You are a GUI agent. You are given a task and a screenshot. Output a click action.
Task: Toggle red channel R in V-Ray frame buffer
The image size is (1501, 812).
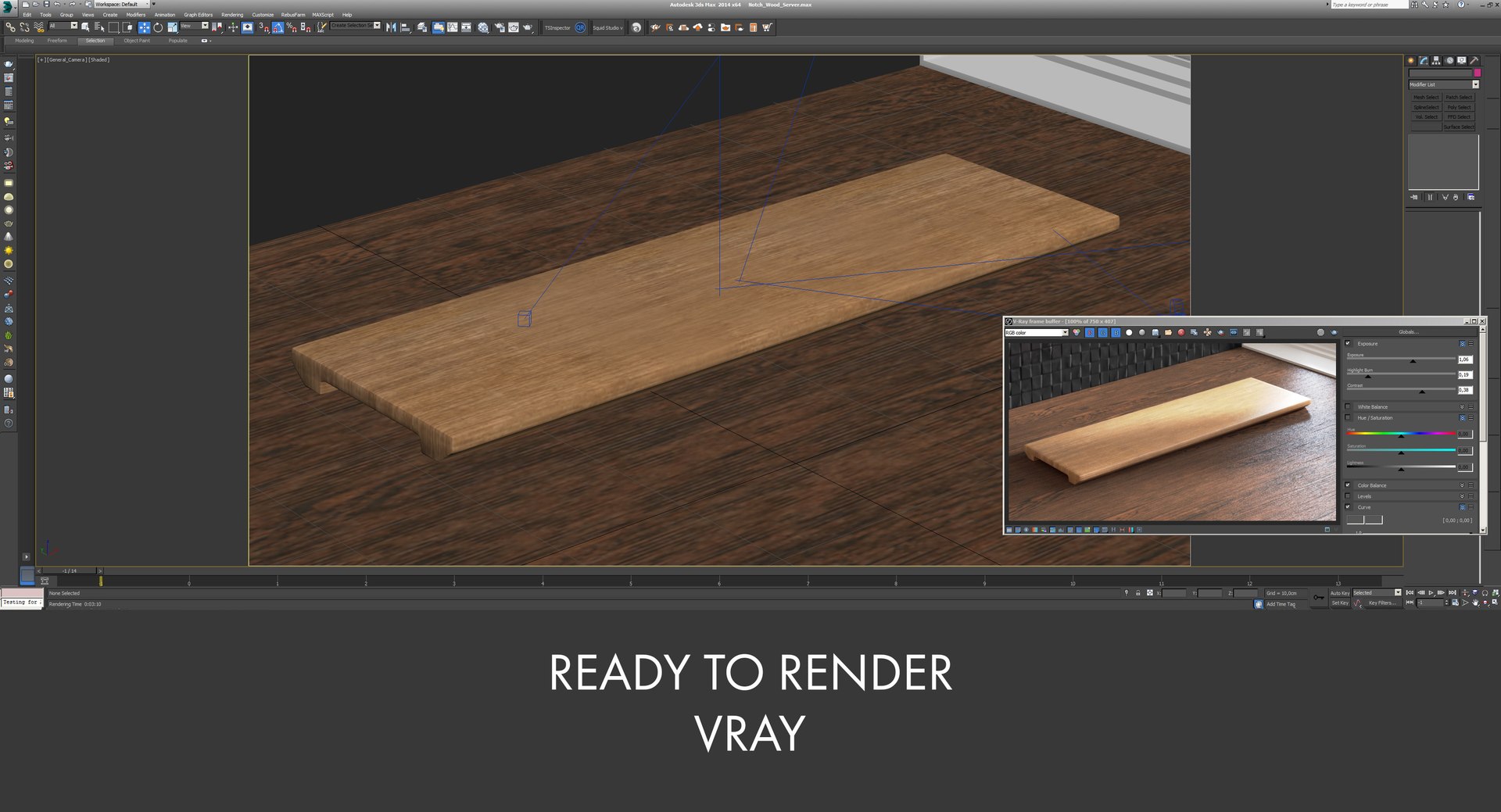[x=1090, y=333]
